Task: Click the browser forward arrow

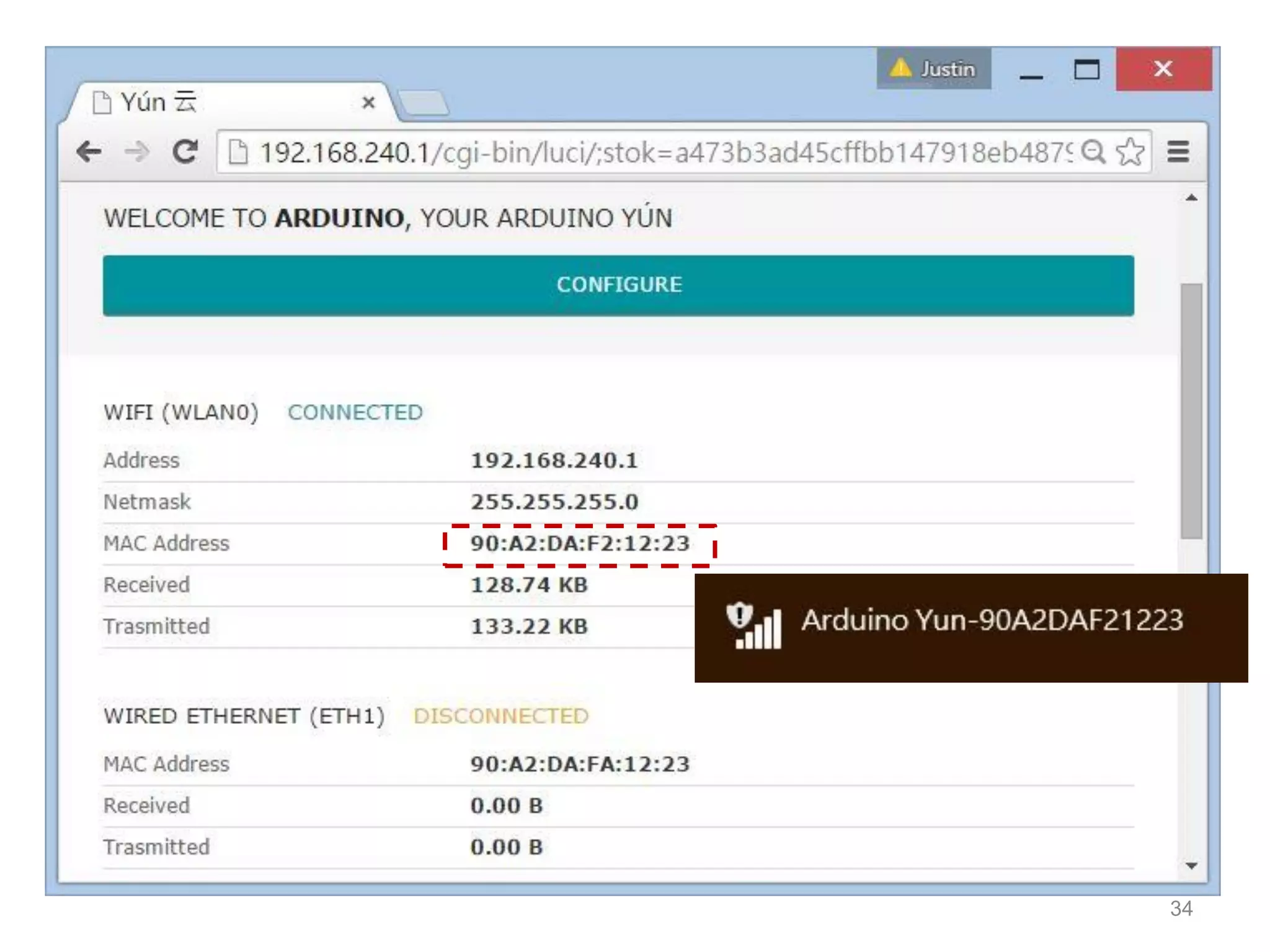Action: (137, 152)
